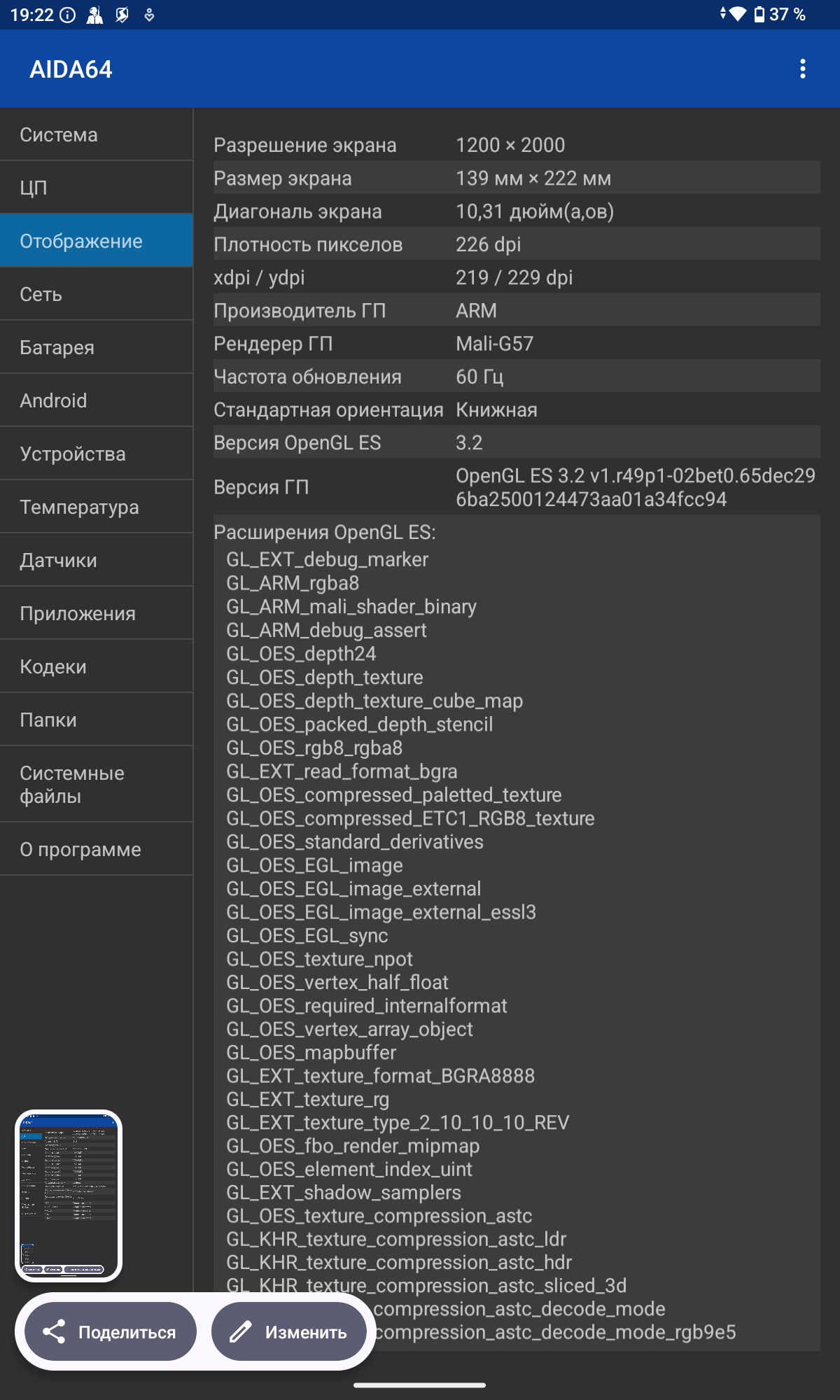Open the Системные файлы section

point(96,784)
